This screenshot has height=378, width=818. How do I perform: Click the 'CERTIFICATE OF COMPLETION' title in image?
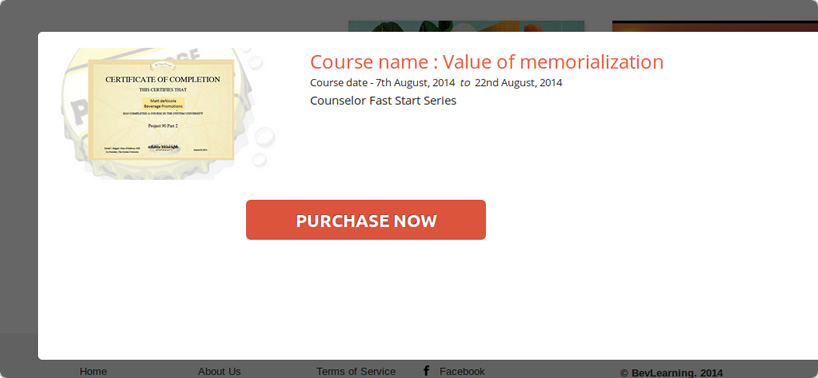click(x=163, y=80)
